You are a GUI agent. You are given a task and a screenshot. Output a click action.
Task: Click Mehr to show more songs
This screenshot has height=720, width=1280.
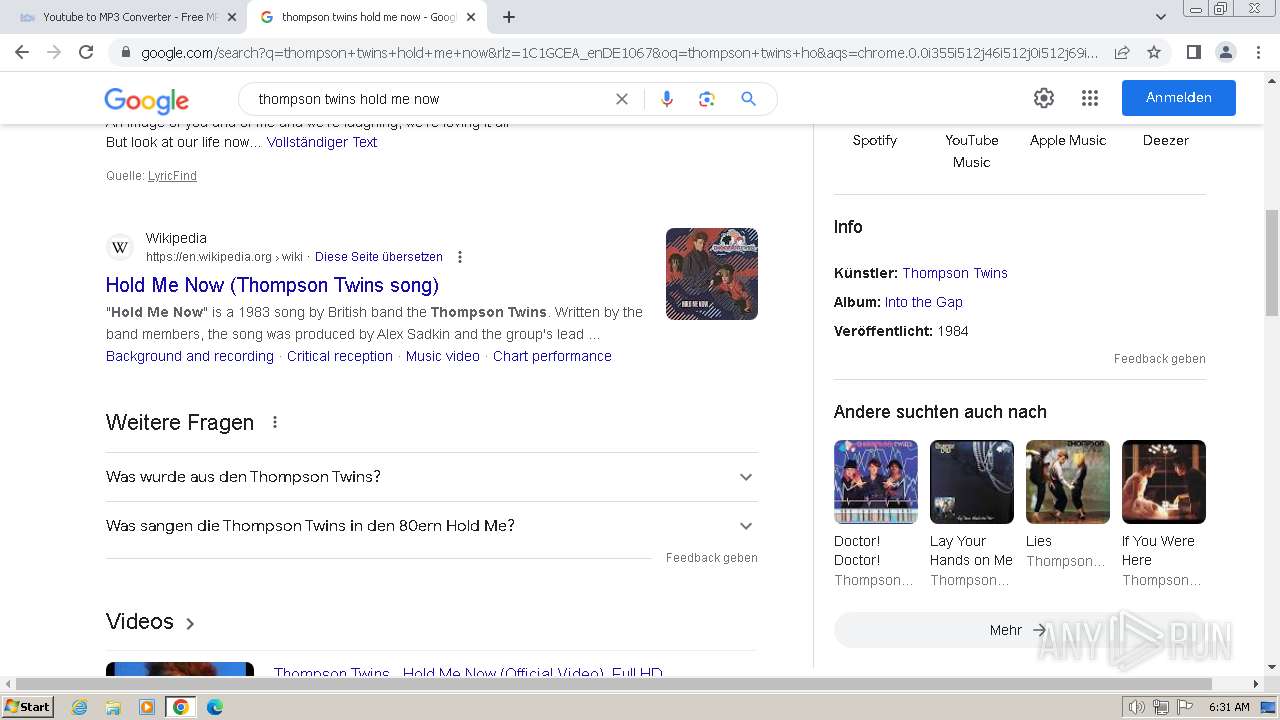pos(1018,630)
